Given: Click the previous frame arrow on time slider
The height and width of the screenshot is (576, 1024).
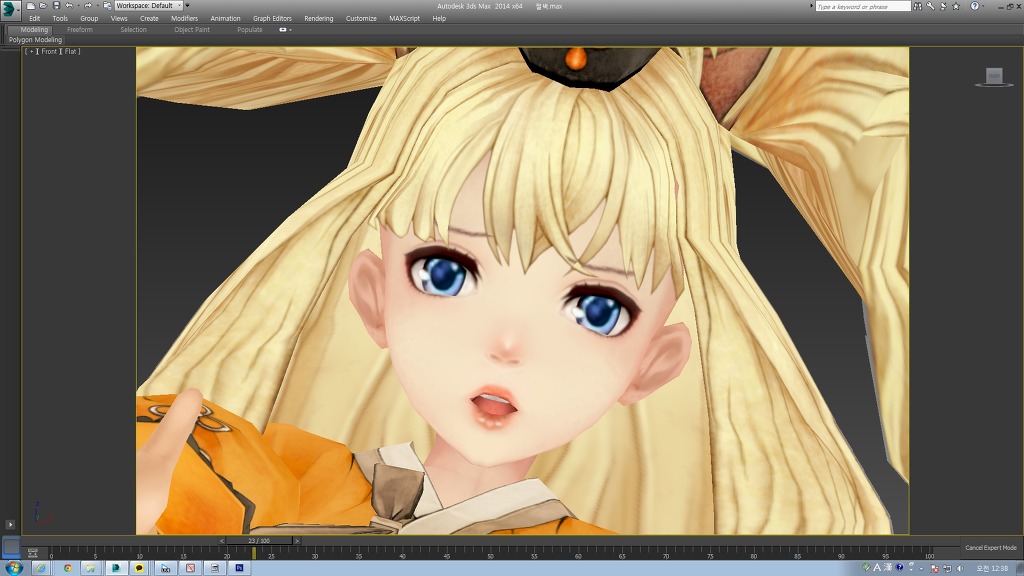Looking at the screenshot, I should pos(221,541).
